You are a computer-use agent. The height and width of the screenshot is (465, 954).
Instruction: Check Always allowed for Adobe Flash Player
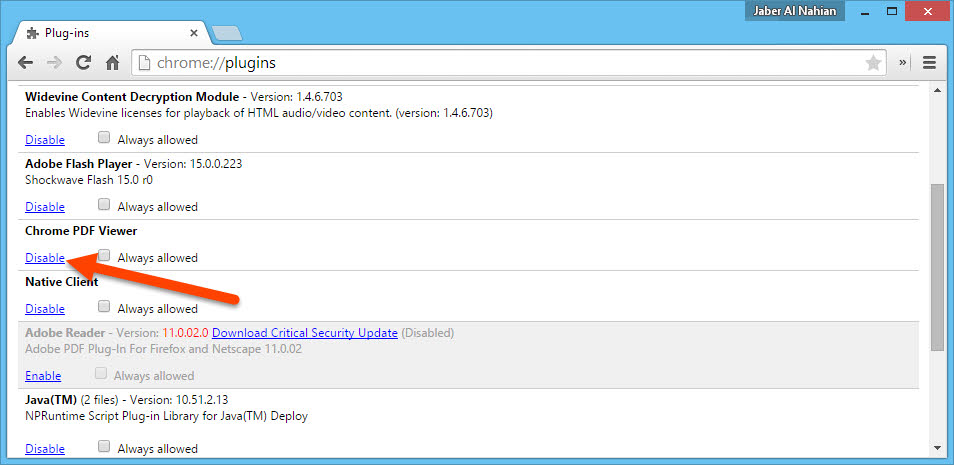104,206
